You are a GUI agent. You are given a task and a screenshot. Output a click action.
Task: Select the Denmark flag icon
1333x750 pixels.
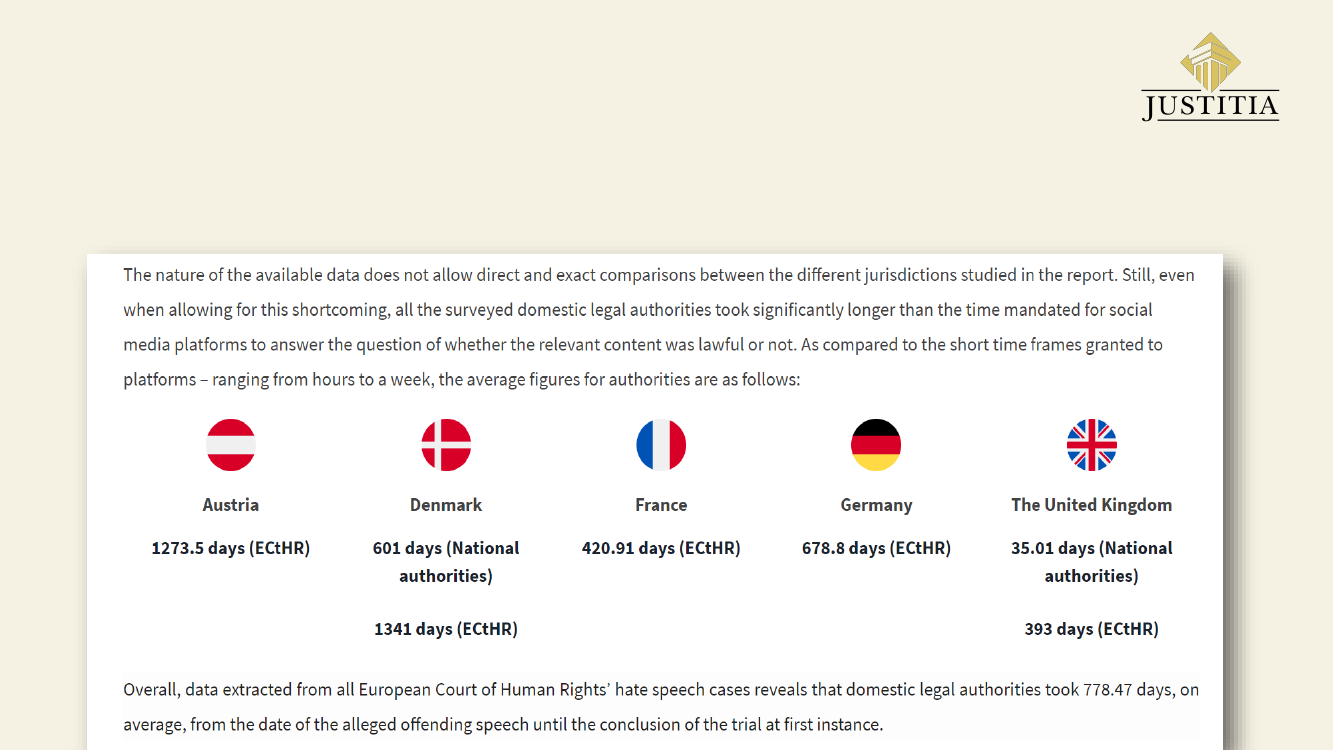click(x=446, y=445)
